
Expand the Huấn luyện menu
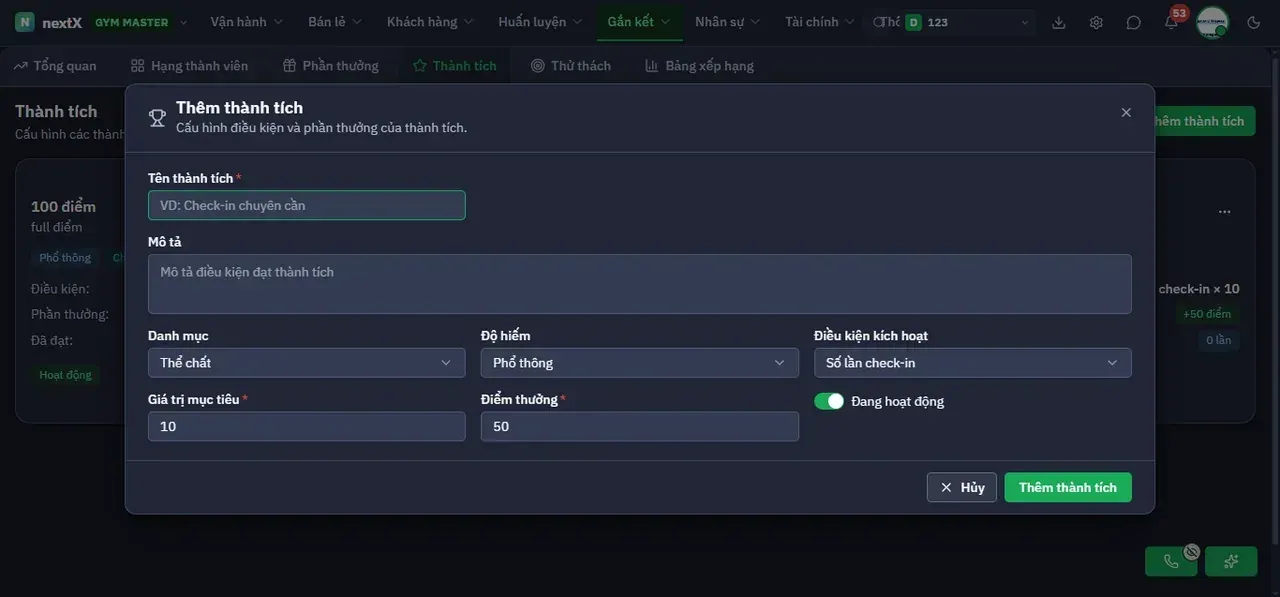coord(541,22)
